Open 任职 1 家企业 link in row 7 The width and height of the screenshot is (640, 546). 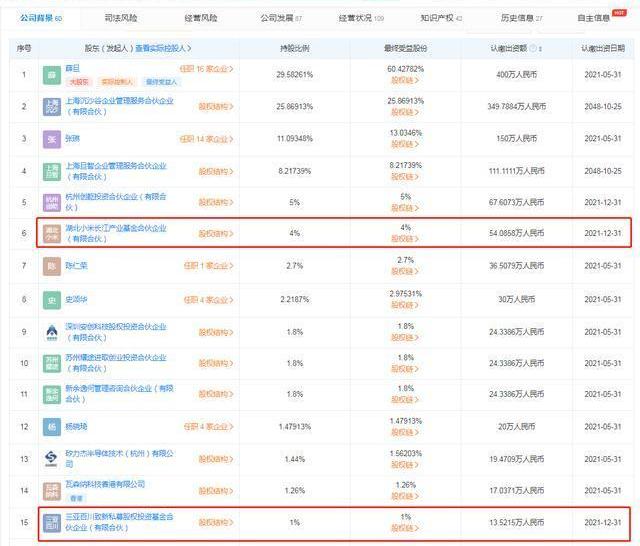tap(209, 266)
